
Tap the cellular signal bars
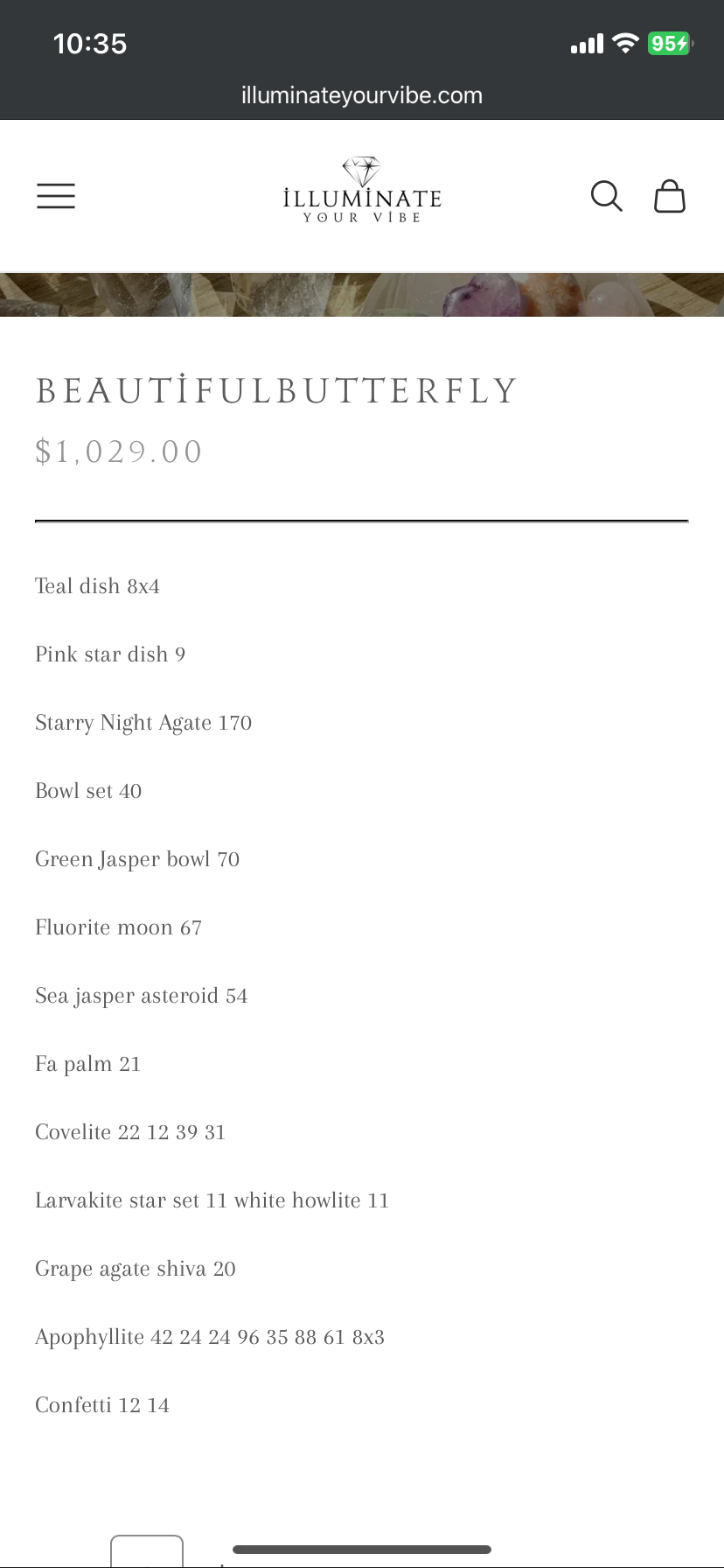pyautogui.click(x=587, y=43)
